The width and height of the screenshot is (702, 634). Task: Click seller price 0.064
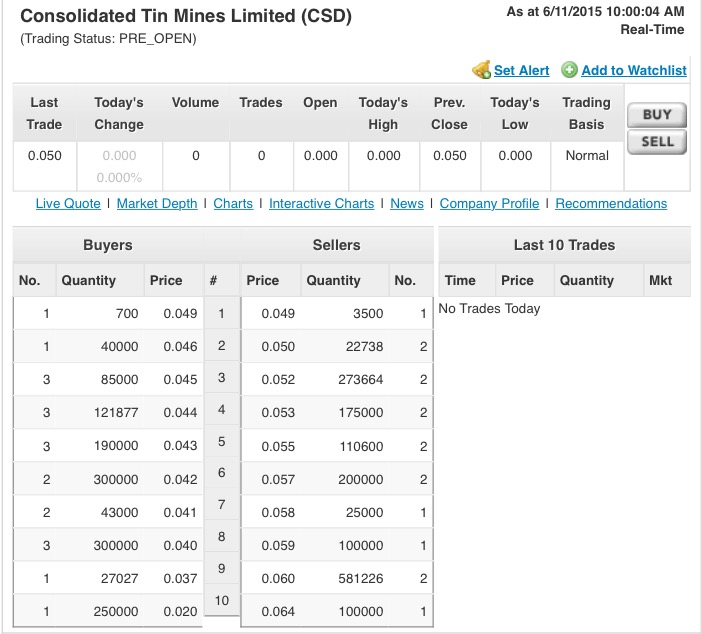278,612
